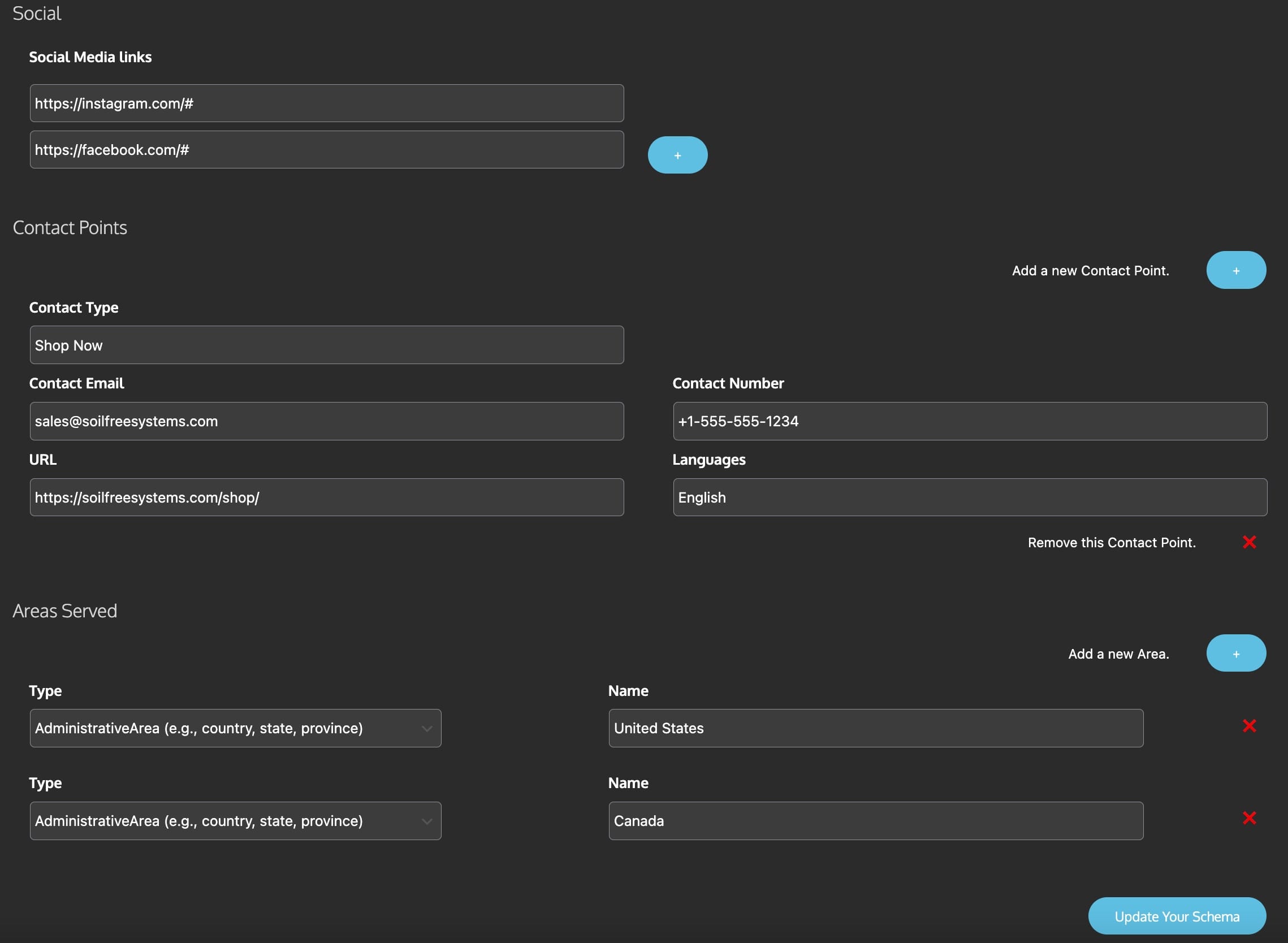
Task: Click the Add a new Contact Point label
Action: 1090,270
